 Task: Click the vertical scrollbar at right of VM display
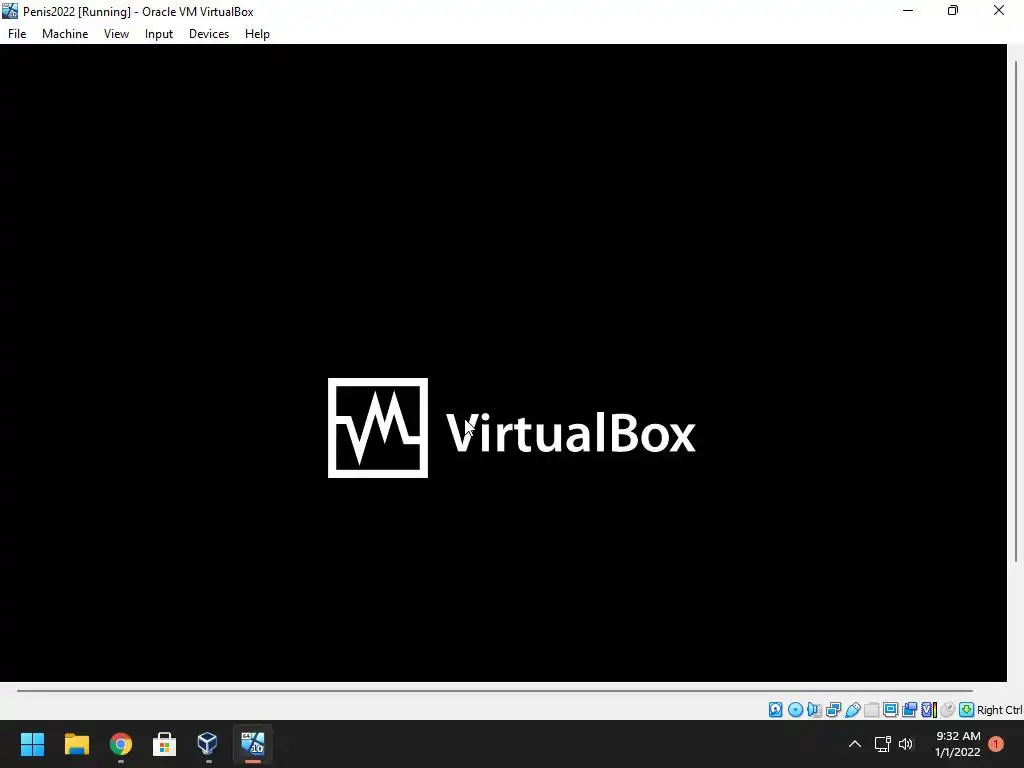click(1016, 311)
